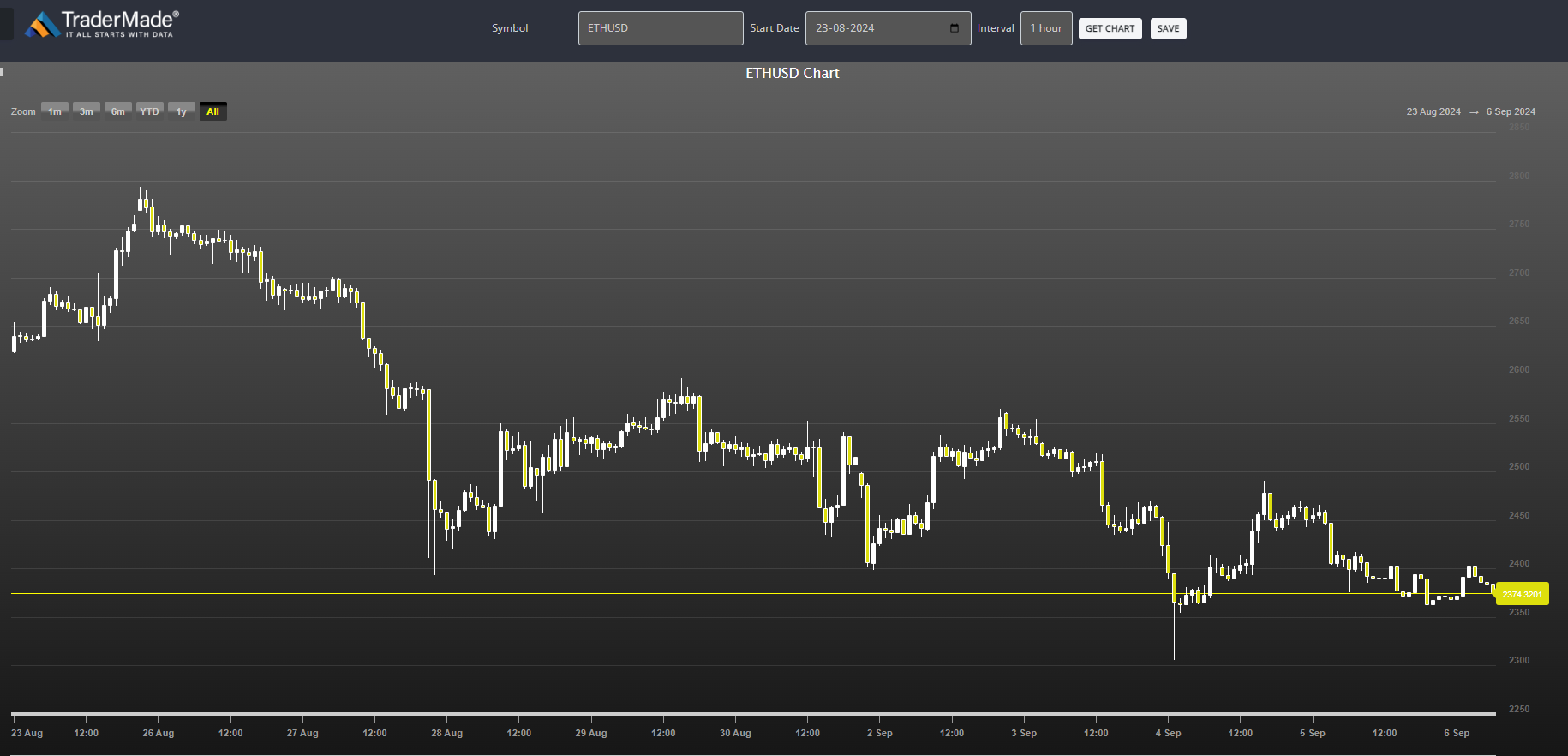Click the SAVE button
This screenshot has height=756, width=1568.
pyautogui.click(x=1168, y=29)
